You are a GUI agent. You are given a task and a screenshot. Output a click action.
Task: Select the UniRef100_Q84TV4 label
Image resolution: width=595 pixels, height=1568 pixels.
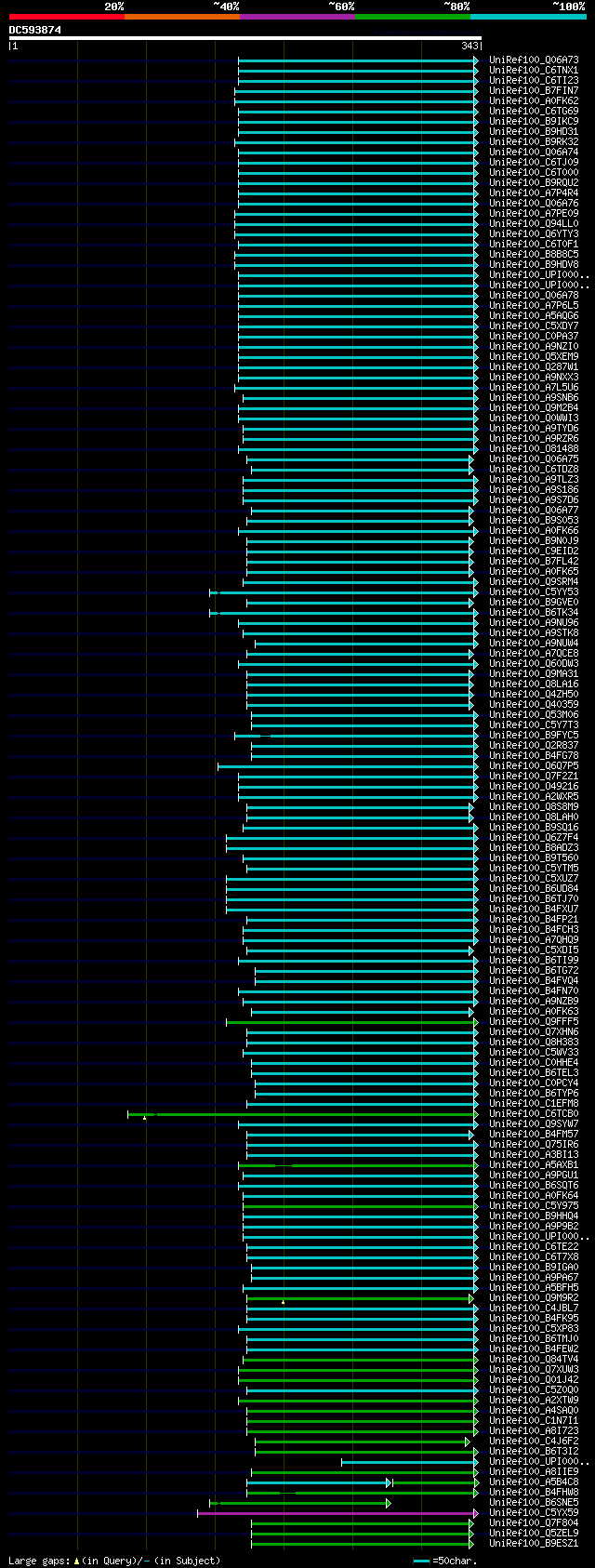click(x=534, y=1360)
